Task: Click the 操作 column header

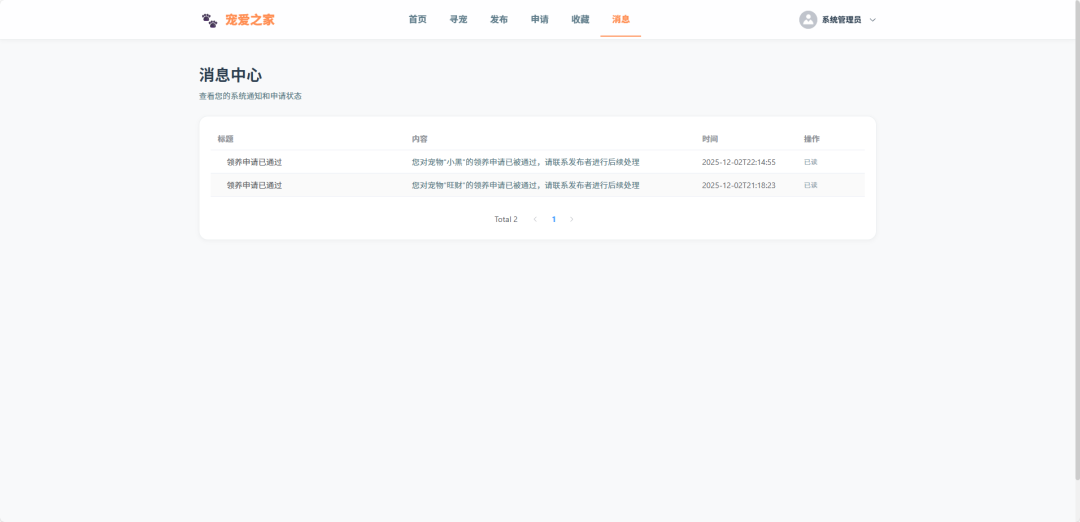Action: point(811,139)
